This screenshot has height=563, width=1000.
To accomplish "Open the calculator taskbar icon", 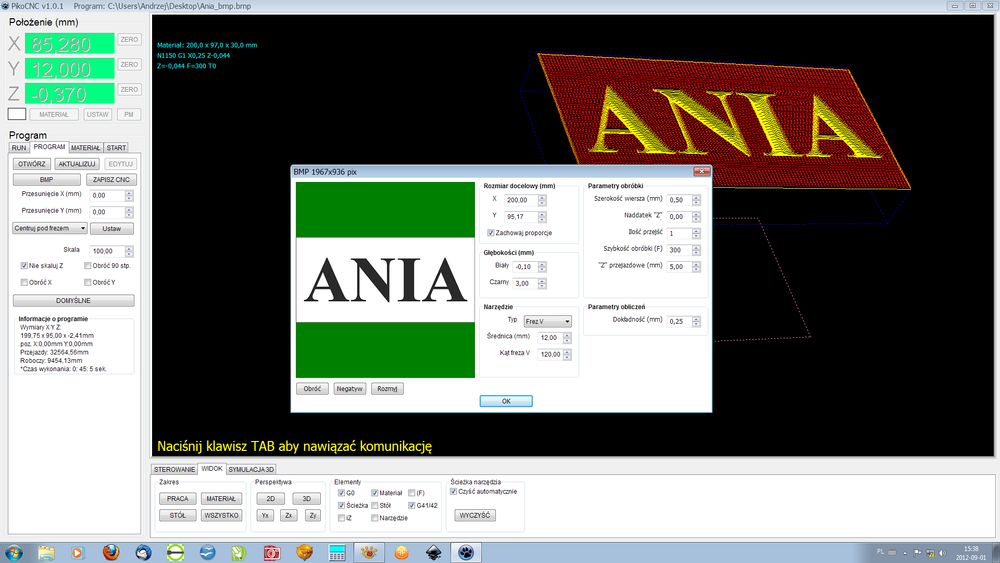I will [337, 552].
